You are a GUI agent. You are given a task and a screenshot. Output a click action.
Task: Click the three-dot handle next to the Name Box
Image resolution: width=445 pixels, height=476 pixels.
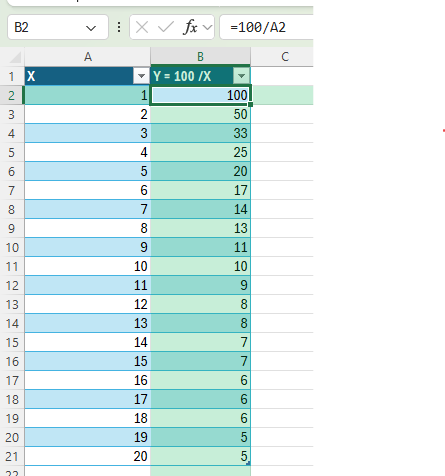point(119,27)
